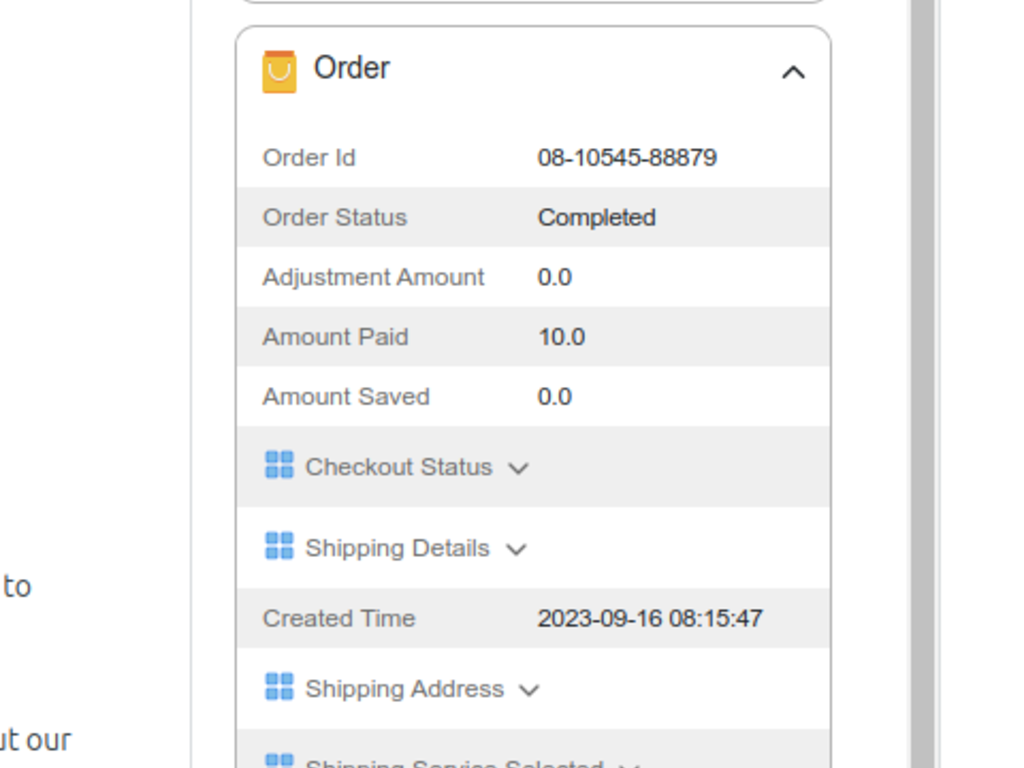Open the Shipping Details section label
1024x768 pixels.
tap(397, 548)
